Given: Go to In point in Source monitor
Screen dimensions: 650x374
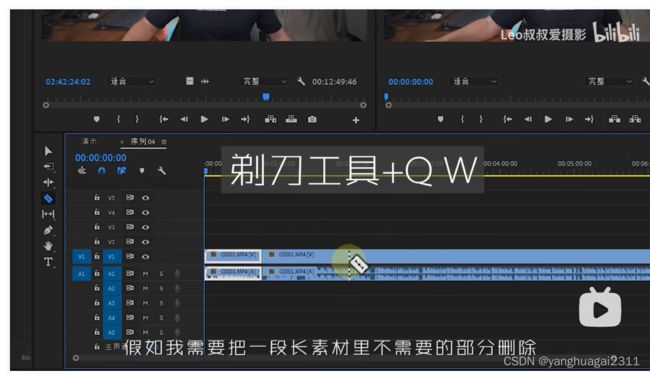Looking at the screenshot, I should 164,119.
